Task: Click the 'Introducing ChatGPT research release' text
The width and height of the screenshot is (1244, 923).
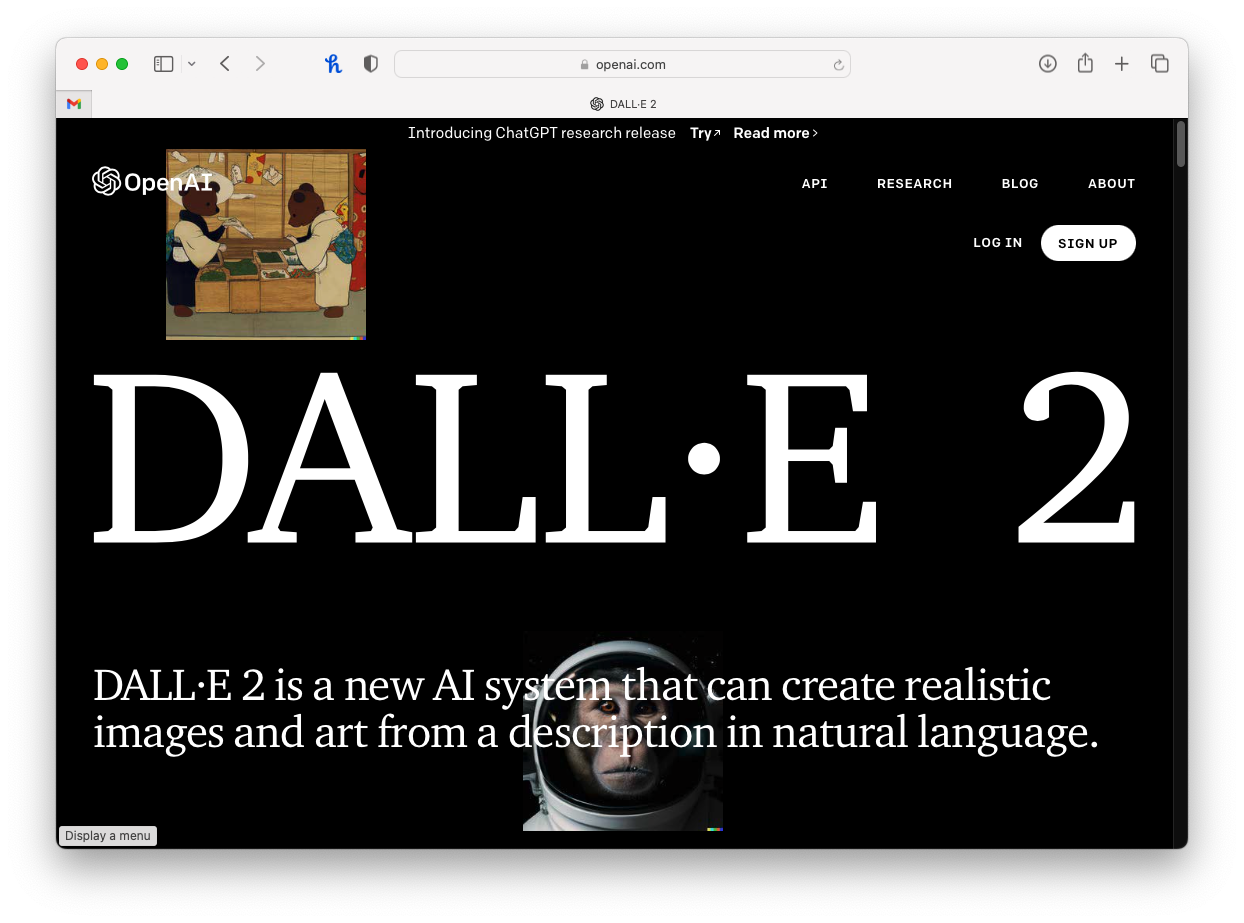Action: click(541, 133)
